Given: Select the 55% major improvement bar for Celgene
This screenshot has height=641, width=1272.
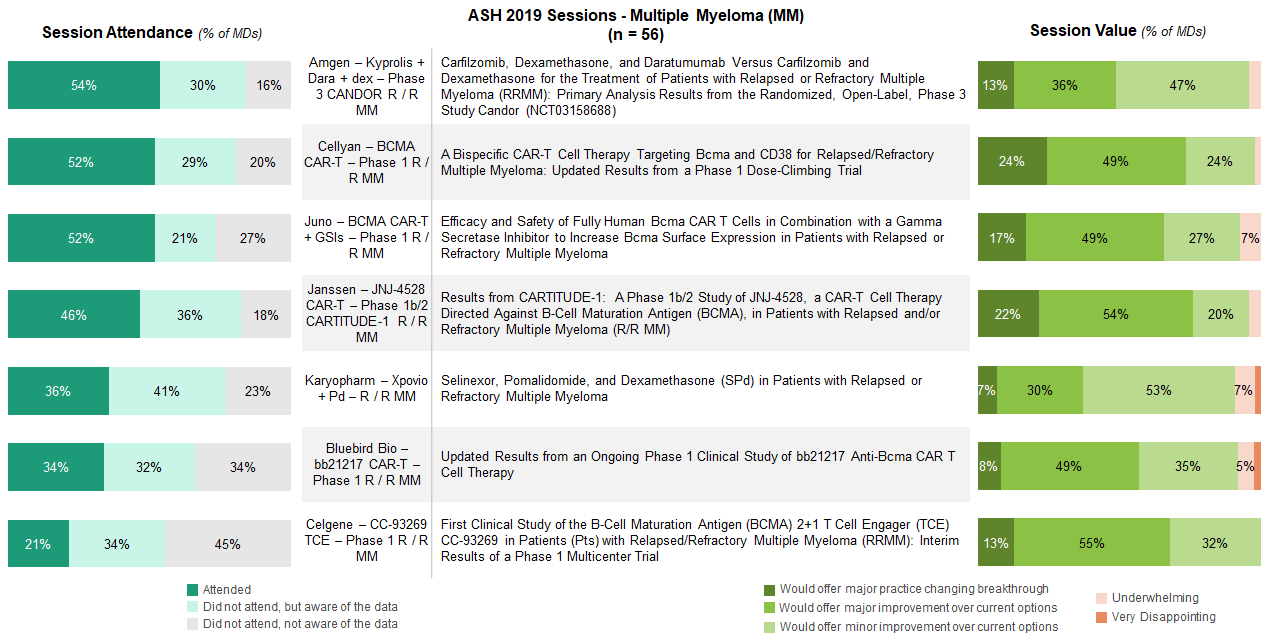Looking at the screenshot, I should (1092, 543).
